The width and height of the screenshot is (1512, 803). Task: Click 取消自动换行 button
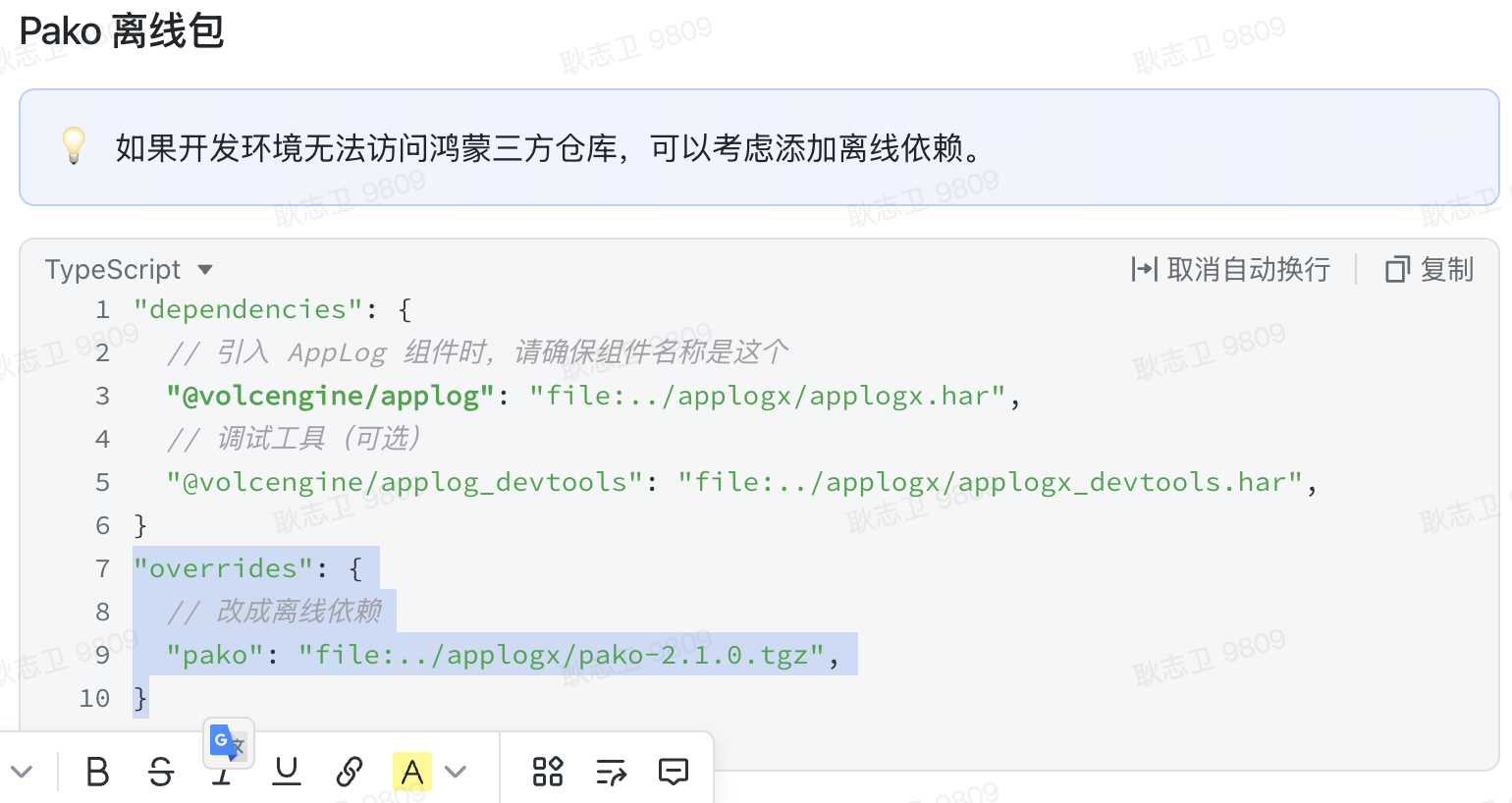pos(1231,269)
